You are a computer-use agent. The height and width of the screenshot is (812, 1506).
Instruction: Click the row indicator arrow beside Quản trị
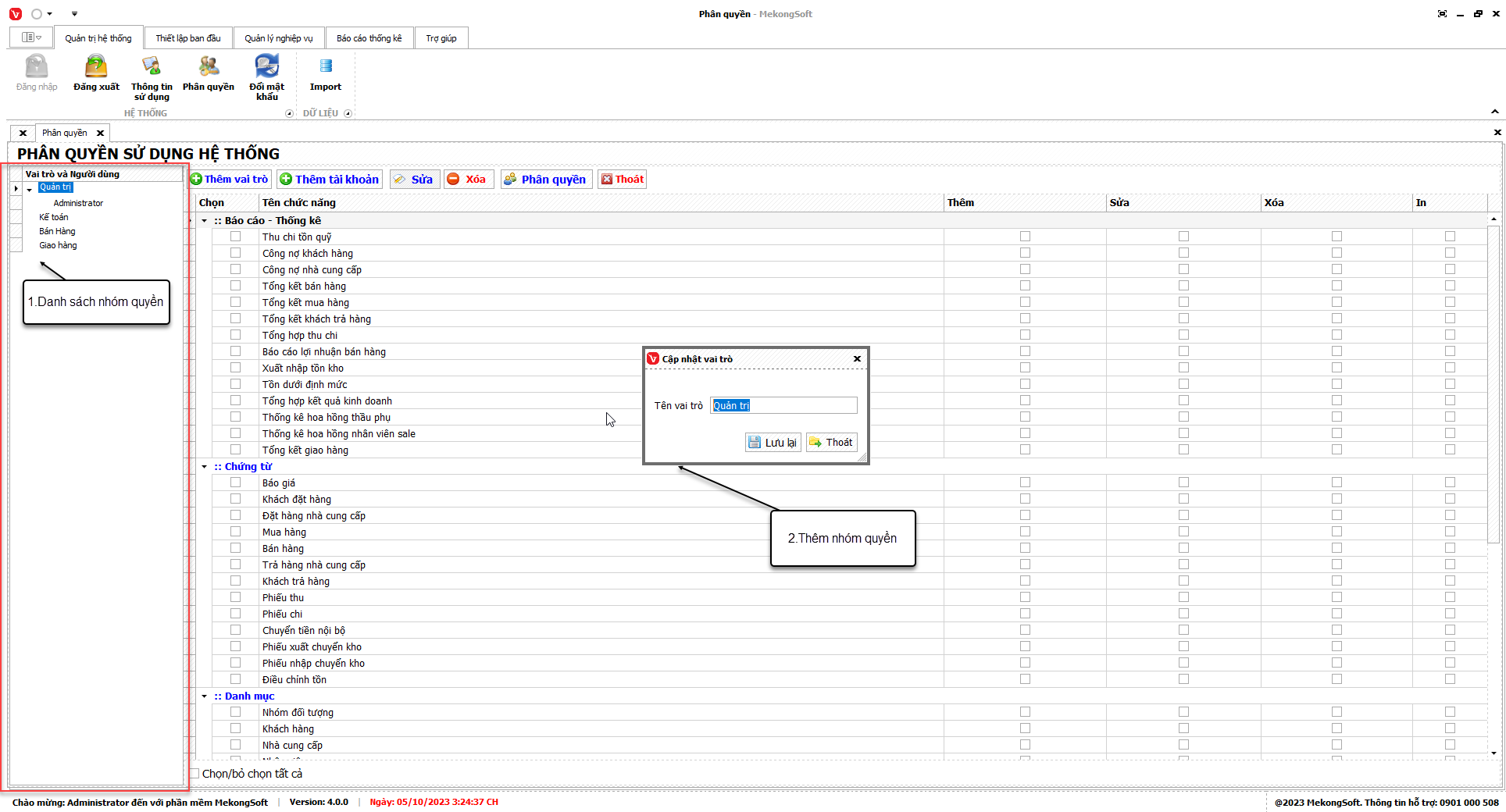pos(16,188)
